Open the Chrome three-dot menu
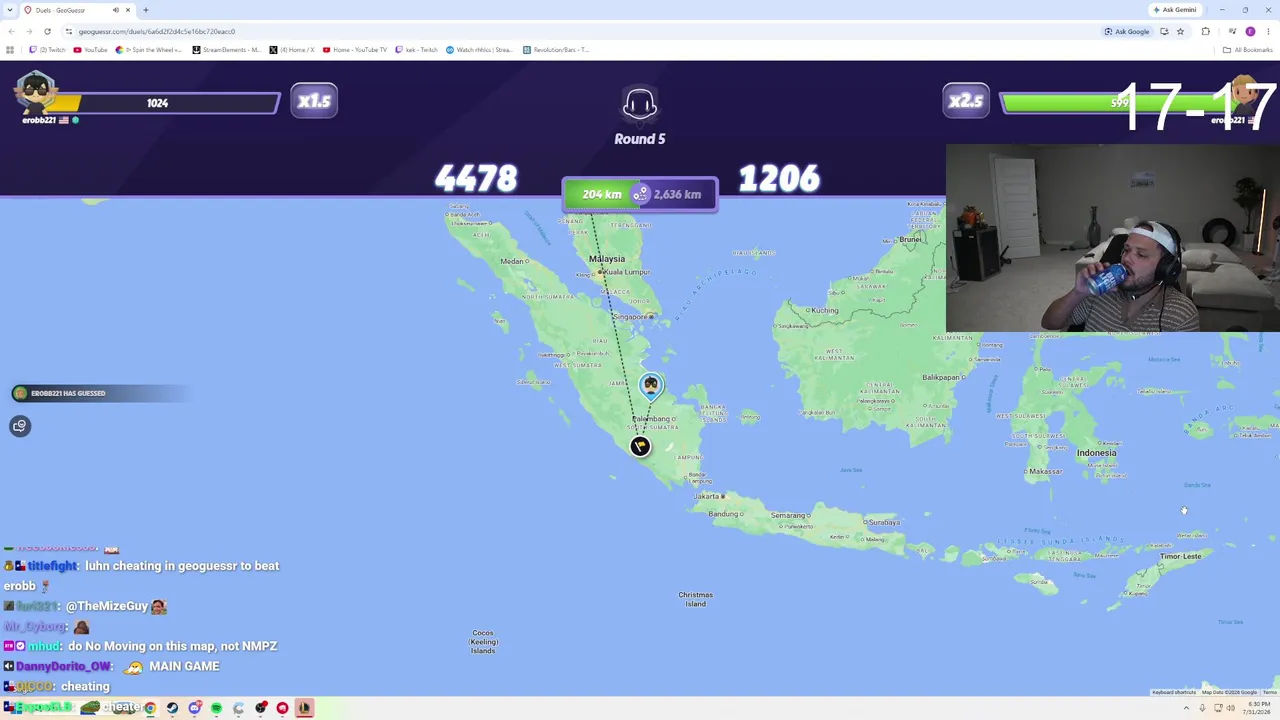 pyautogui.click(x=1267, y=31)
